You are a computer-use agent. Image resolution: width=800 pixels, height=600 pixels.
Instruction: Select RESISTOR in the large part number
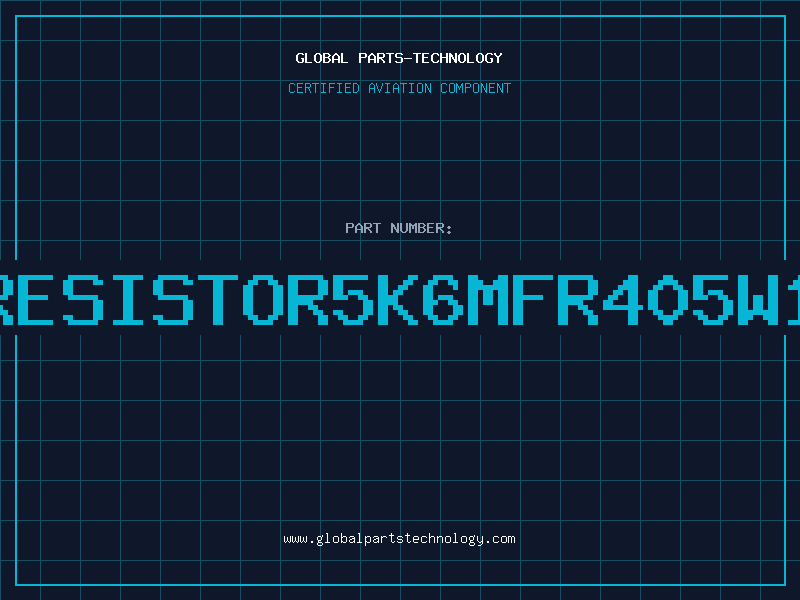[164, 299]
